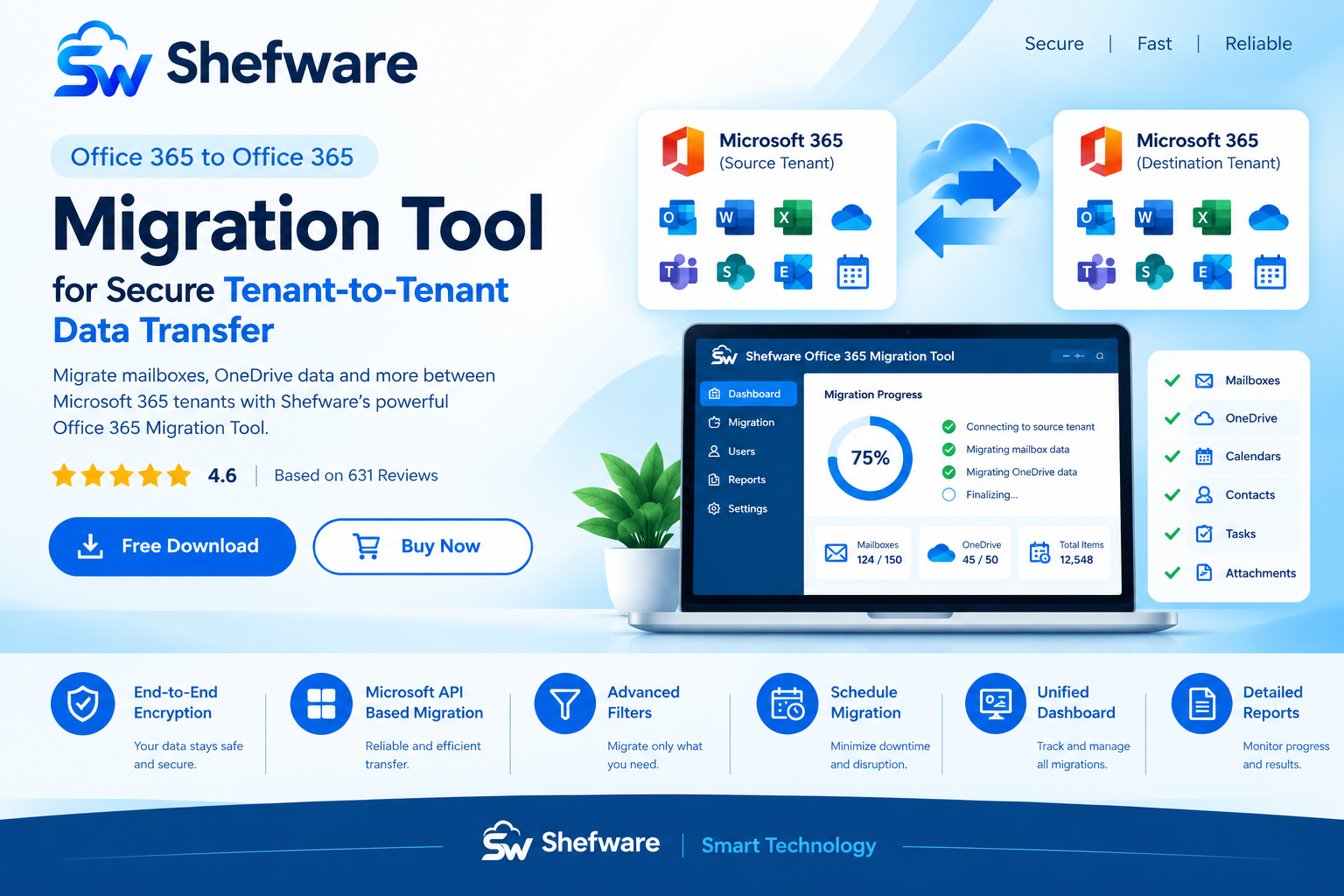Click the Exchange icon in Source Tenant card
Viewport: 1344px width, 896px height.
[793, 272]
